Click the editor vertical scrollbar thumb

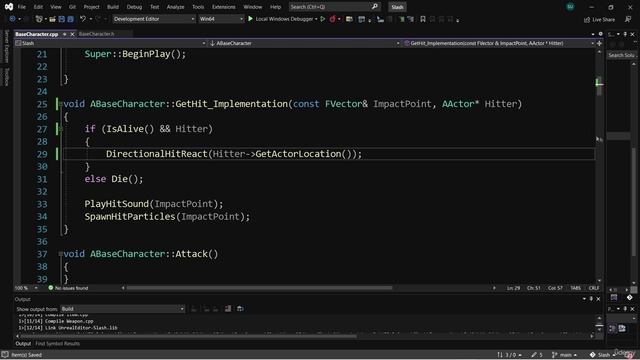[599, 87]
